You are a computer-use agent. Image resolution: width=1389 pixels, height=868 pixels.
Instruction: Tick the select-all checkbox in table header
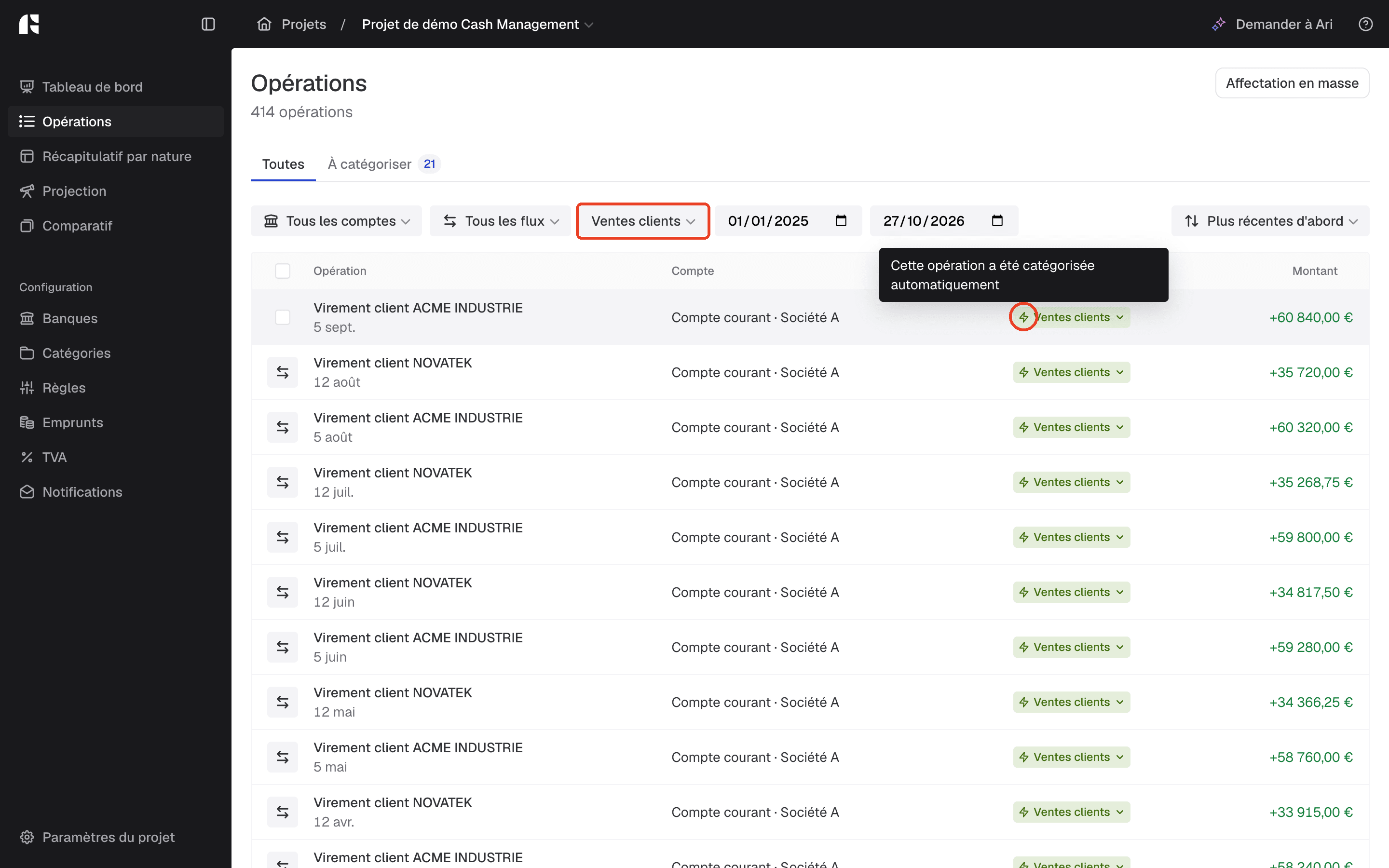(283, 271)
